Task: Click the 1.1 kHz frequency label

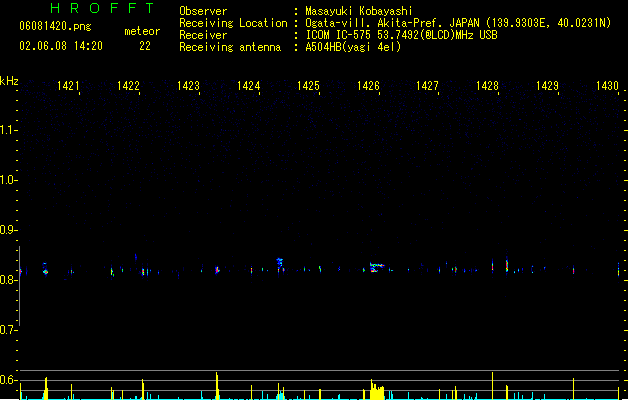Action: (x=7, y=130)
